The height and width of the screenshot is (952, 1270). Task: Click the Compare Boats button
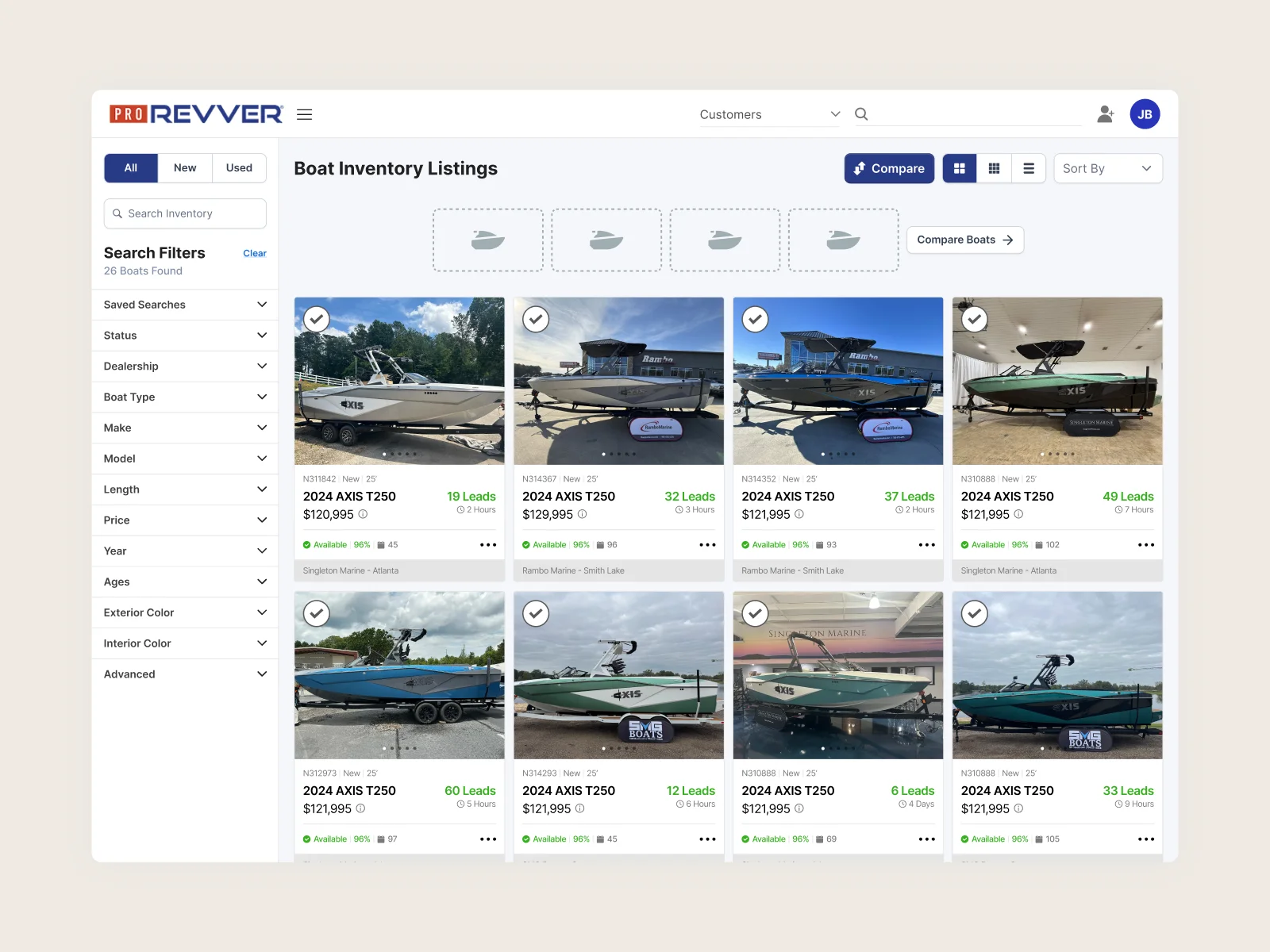pos(964,240)
